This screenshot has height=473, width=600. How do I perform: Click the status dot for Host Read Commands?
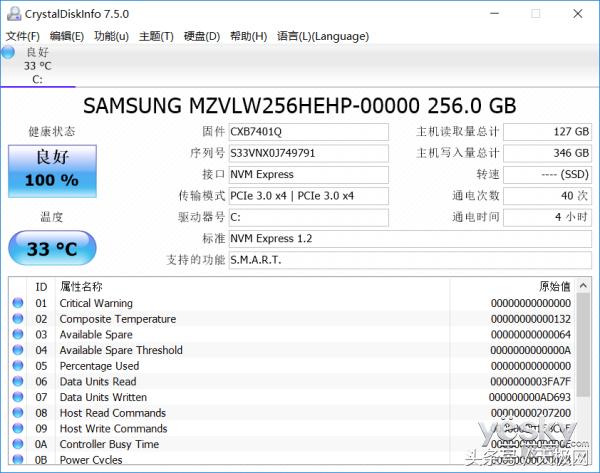coord(18,413)
